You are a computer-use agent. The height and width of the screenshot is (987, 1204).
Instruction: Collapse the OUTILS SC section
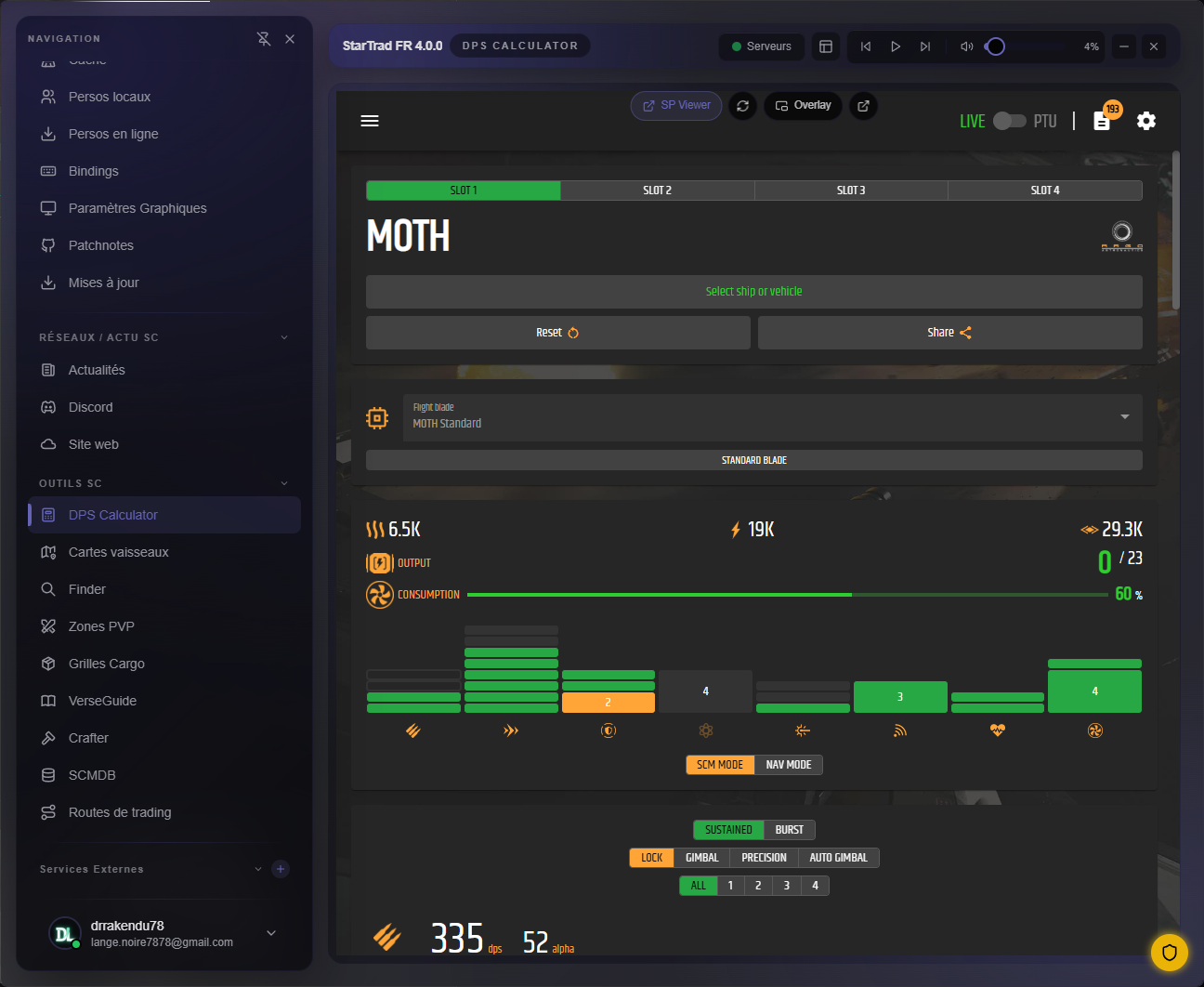tap(284, 483)
